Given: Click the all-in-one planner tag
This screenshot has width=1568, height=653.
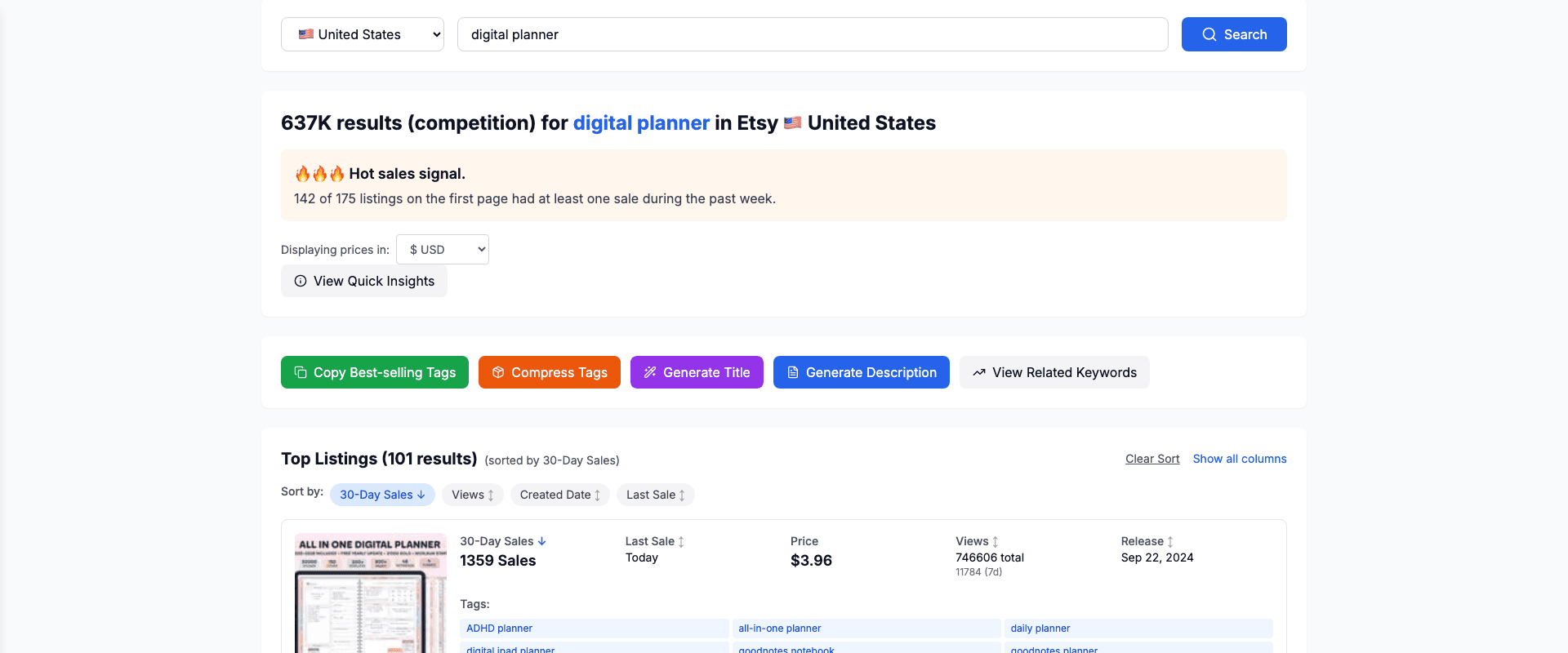Looking at the screenshot, I should coord(866,629).
